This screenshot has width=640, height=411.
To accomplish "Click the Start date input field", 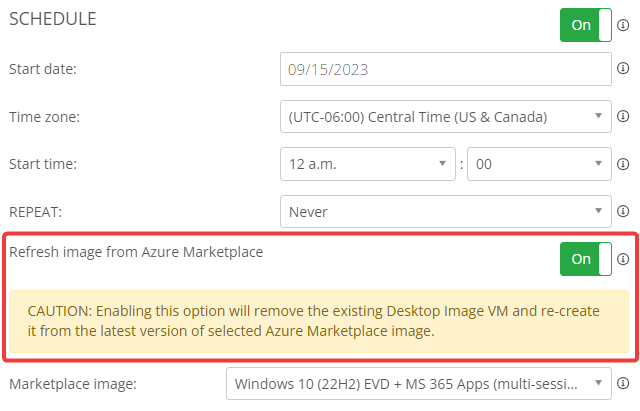I will point(445,69).
